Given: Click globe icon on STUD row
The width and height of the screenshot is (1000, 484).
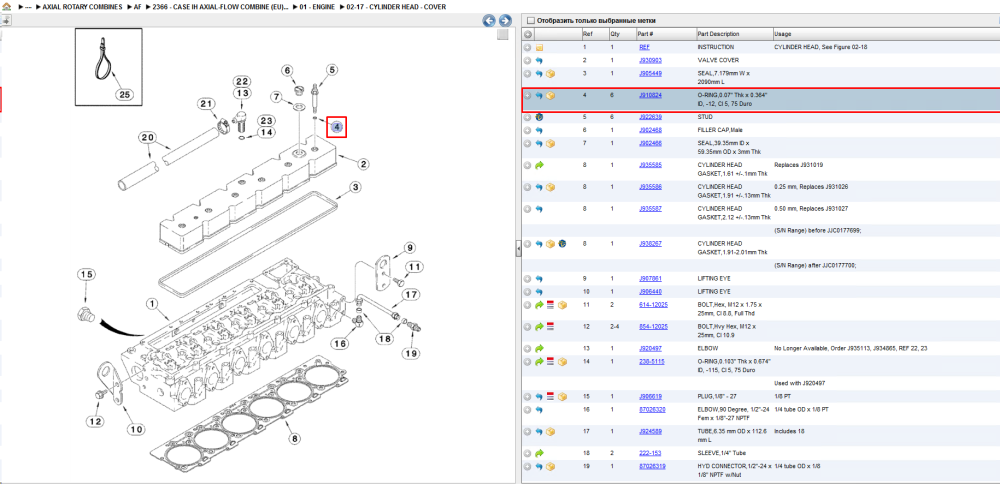Looking at the screenshot, I should pyautogui.click(x=539, y=117).
